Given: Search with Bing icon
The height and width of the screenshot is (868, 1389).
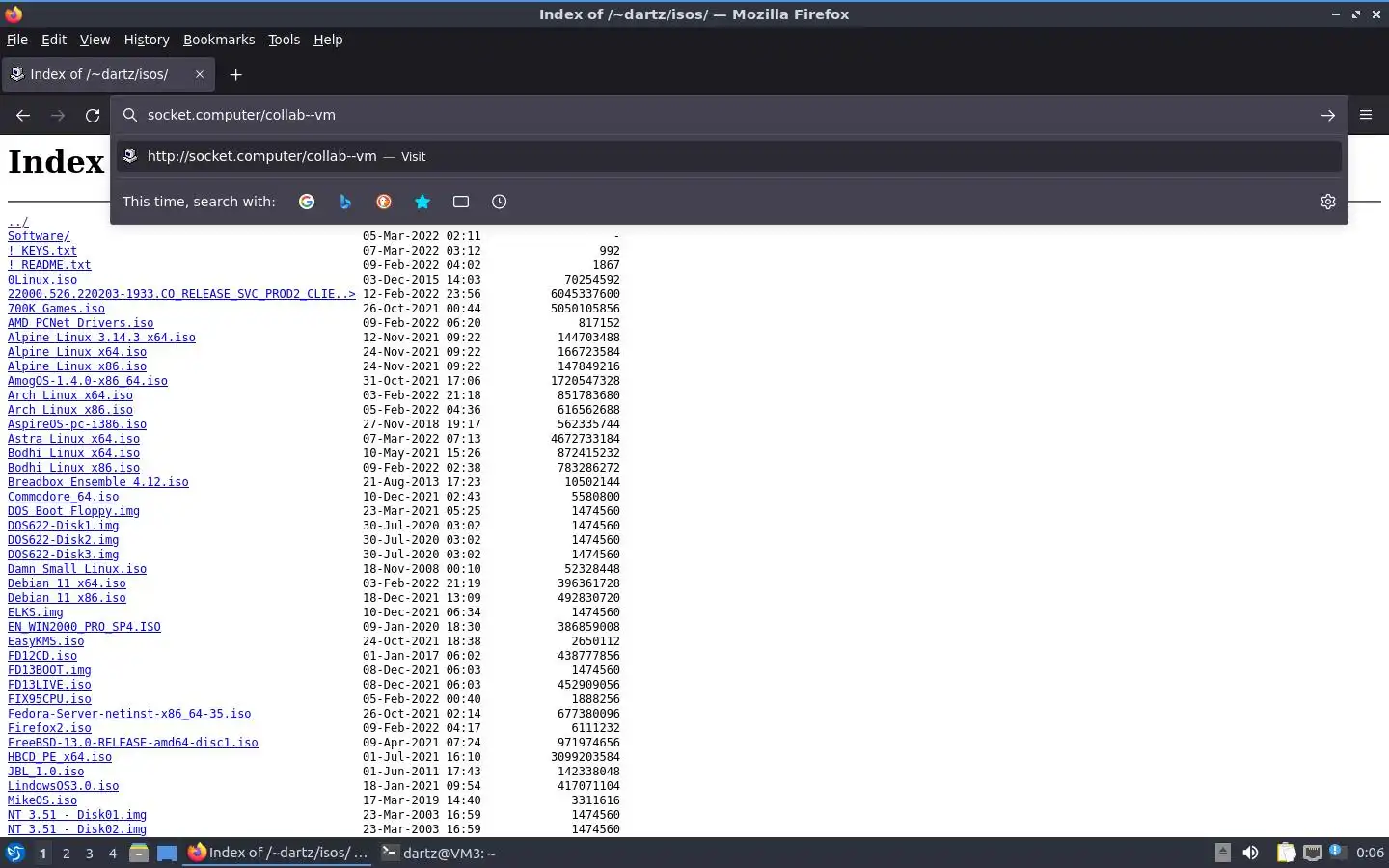Looking at the screenshot, I should (345, 202).
